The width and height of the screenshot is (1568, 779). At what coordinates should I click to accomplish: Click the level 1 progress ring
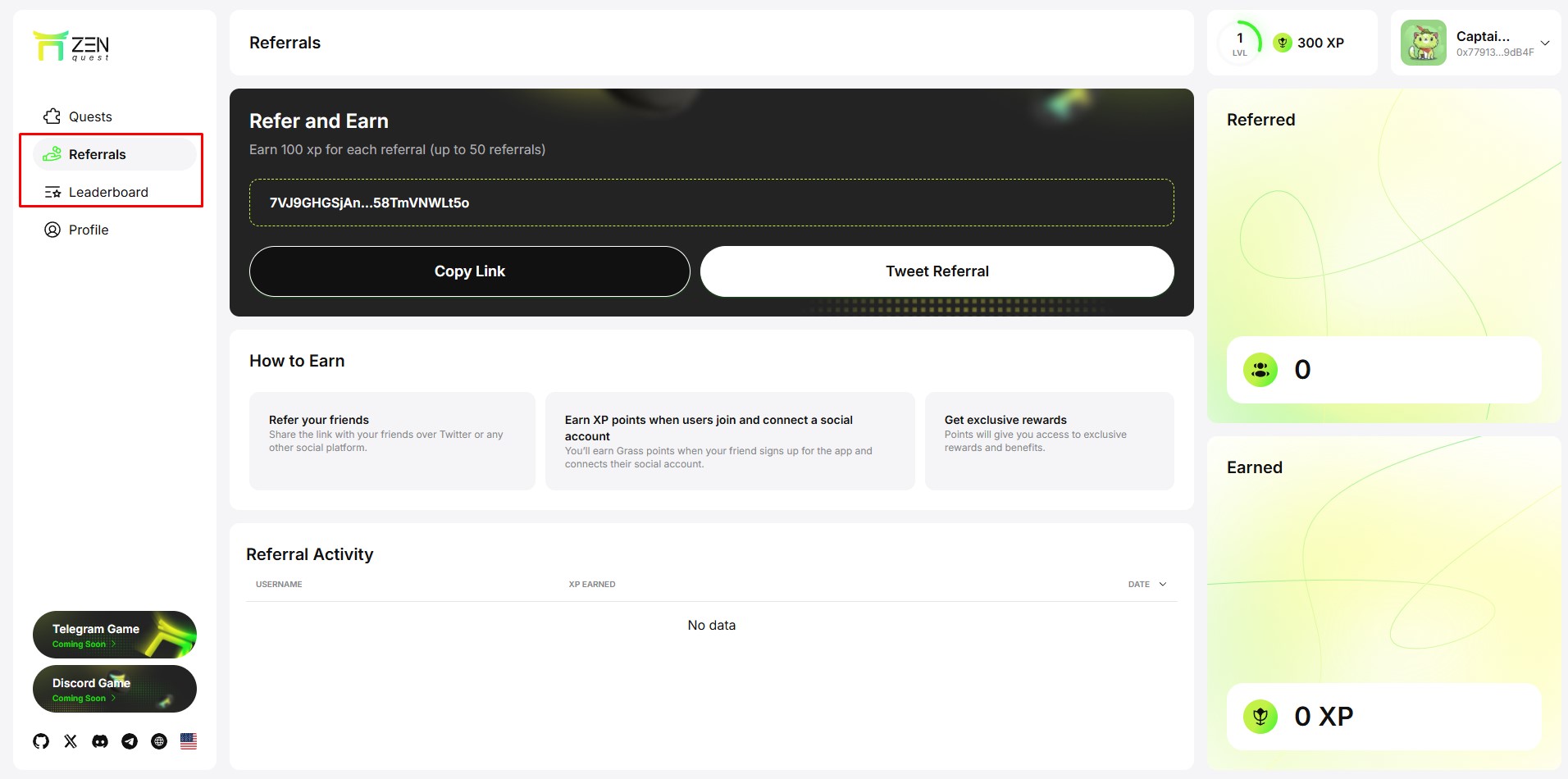tap(1240, 43)
